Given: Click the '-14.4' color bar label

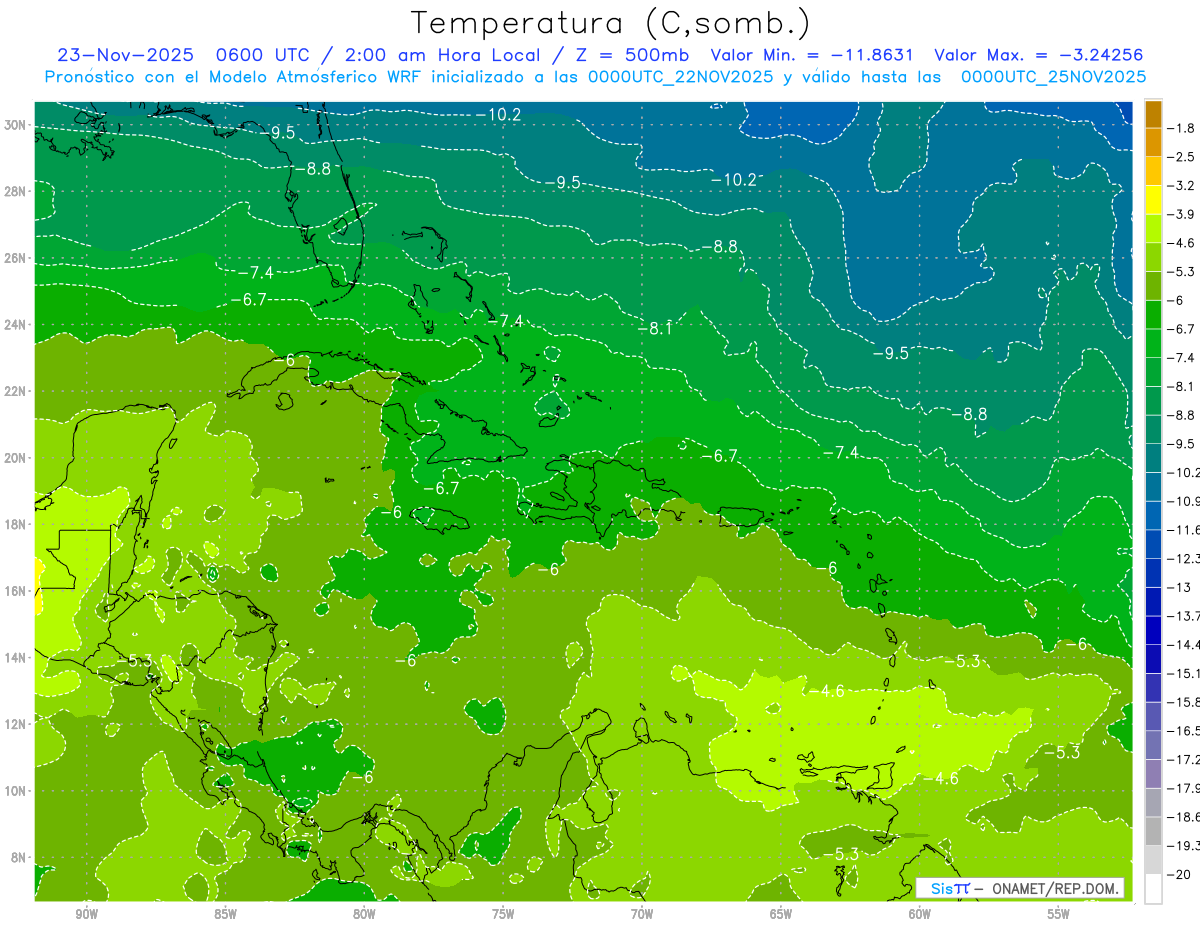Looking at the screenshot, I should click(1183, 645).
